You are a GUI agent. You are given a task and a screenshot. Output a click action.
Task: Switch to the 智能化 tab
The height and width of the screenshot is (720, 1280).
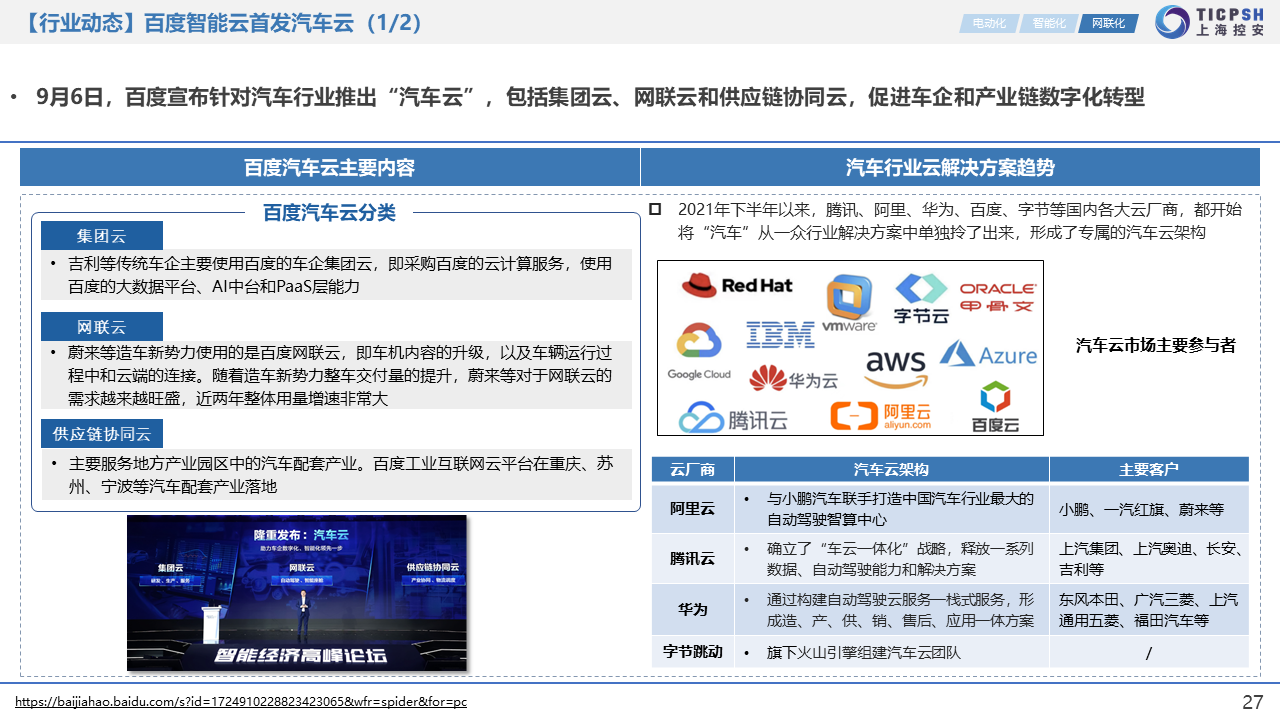pos(1047,23)
